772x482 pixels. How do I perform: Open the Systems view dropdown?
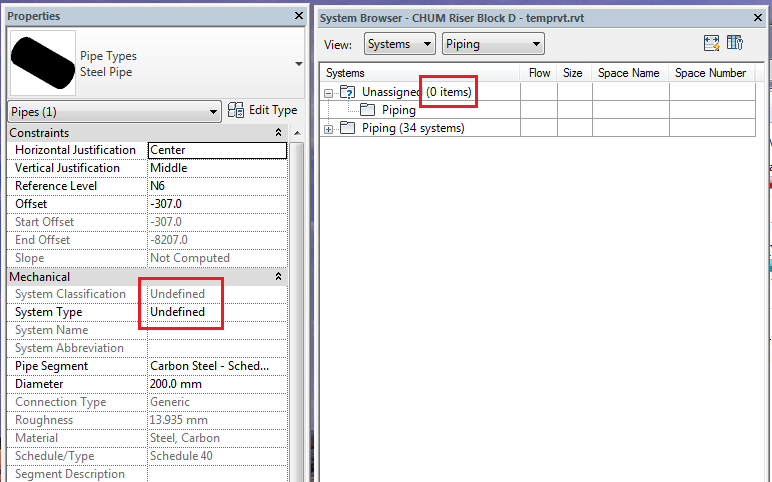click(x=400, y=44)
